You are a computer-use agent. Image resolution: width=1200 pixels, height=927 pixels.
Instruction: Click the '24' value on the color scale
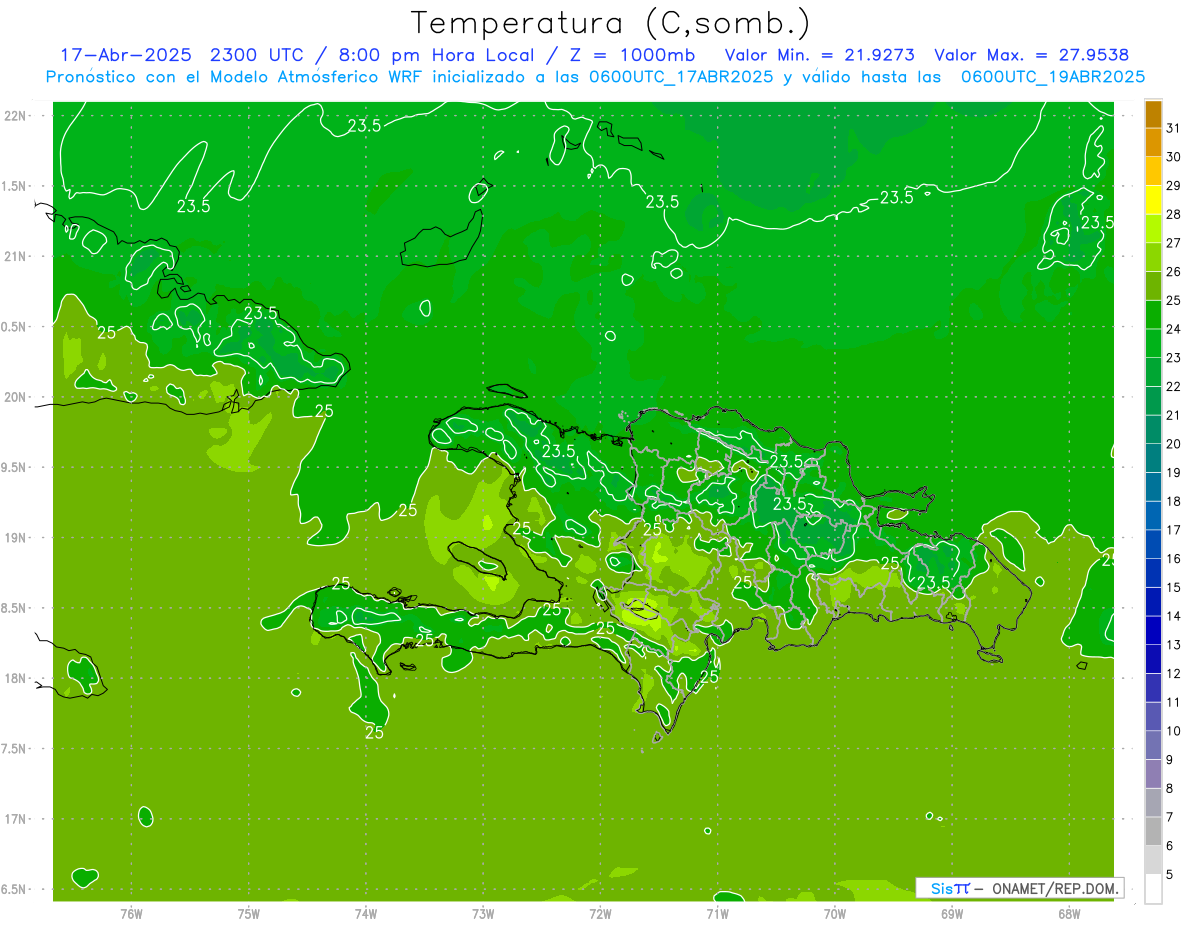(x=1173, y=329)
